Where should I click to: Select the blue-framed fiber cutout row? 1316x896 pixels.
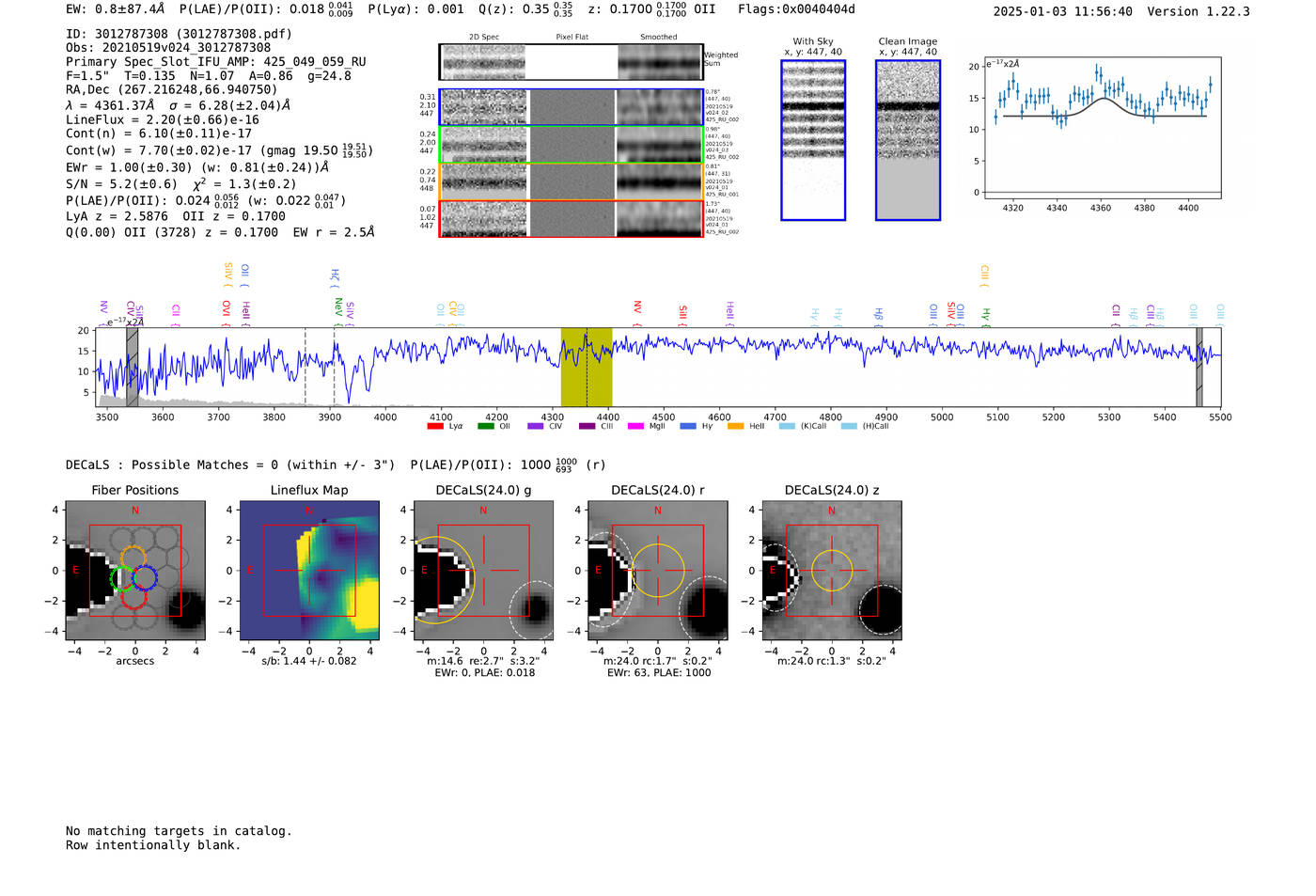[x=571, y=107]
